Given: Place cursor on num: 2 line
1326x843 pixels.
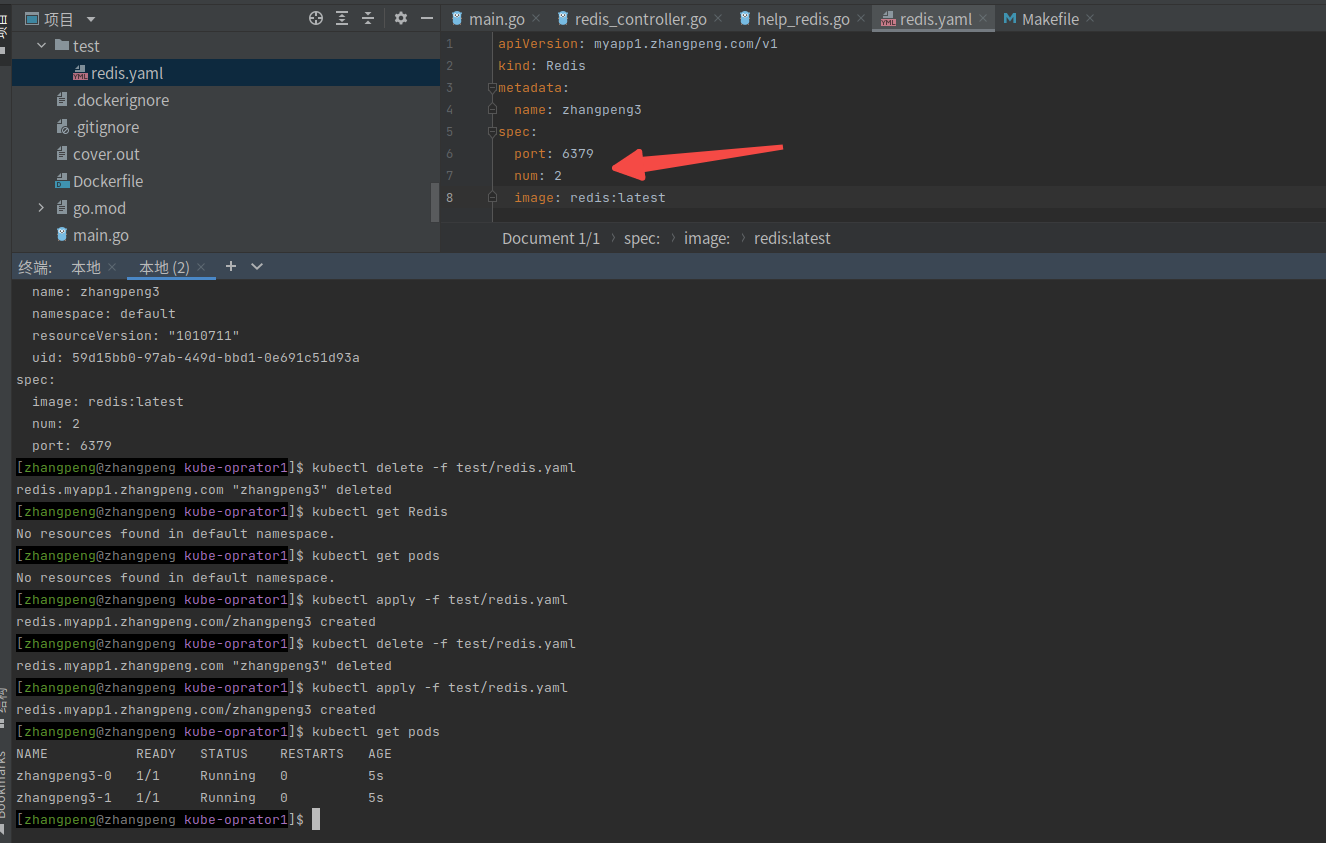Looking at the screenshot, I should [538, 176].
